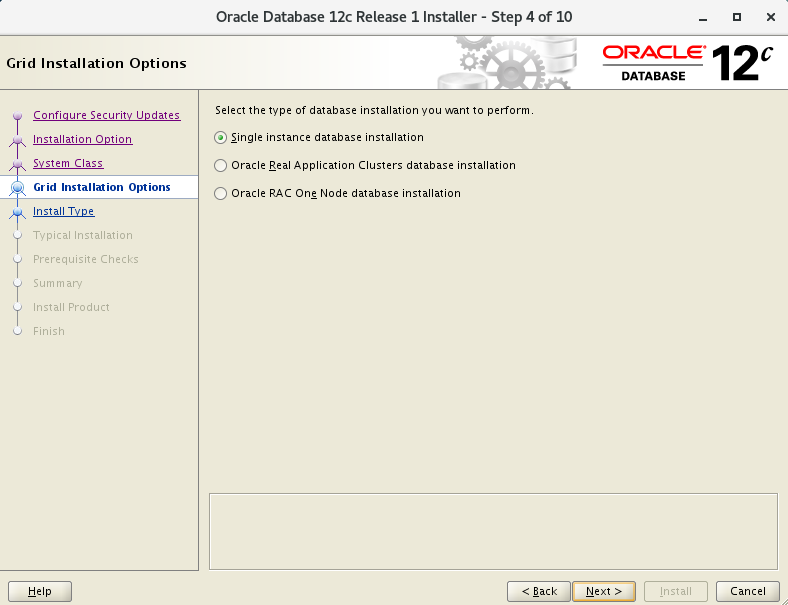The height and width of the screenshot is (605, 788).
Task: Click the Summary step text
Action: [x=57, y=283]
